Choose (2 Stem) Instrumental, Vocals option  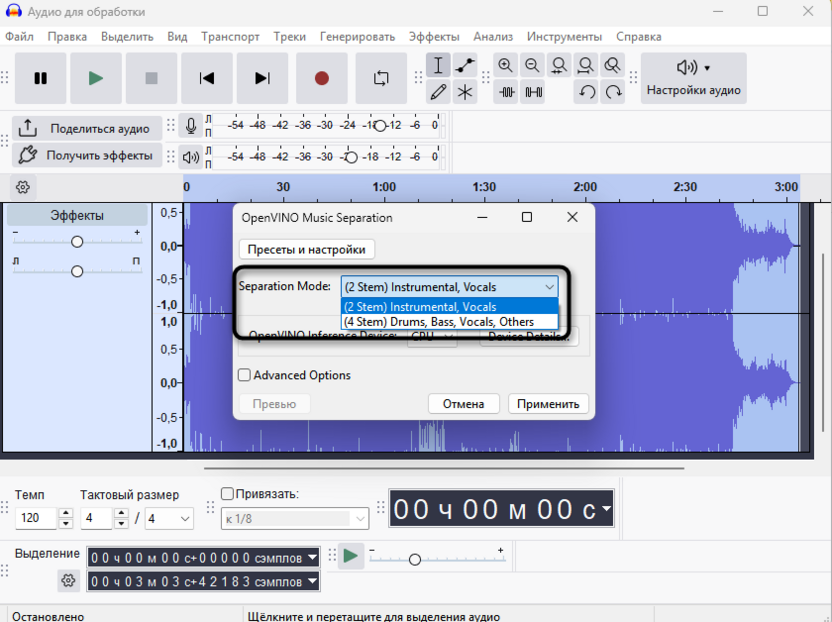pos(449,307)
